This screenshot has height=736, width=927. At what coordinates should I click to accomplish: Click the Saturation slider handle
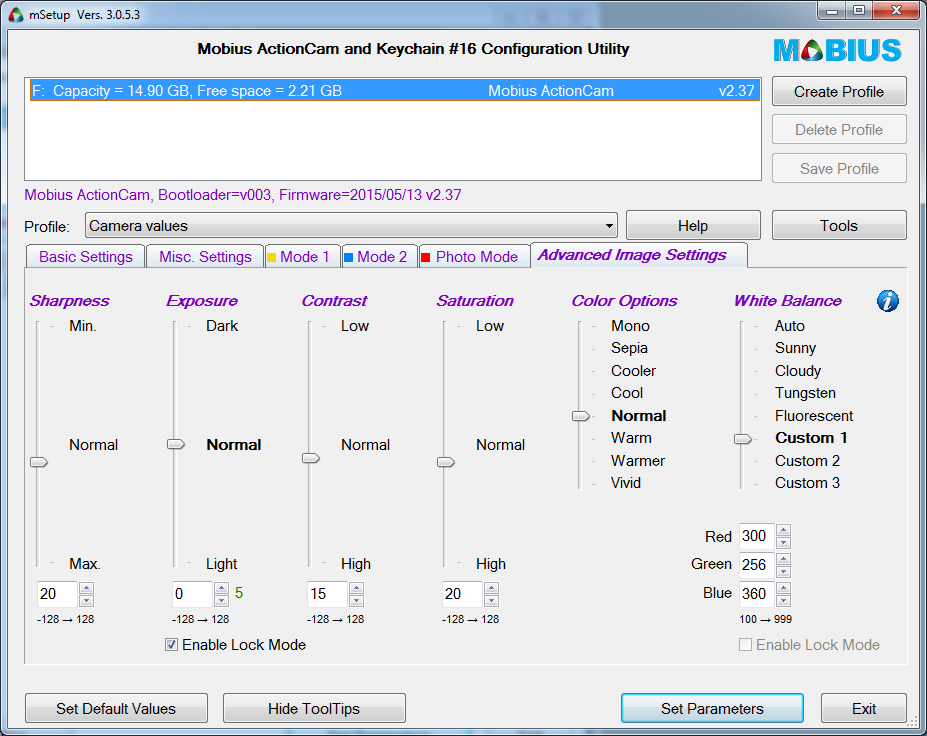coord(446,462)
